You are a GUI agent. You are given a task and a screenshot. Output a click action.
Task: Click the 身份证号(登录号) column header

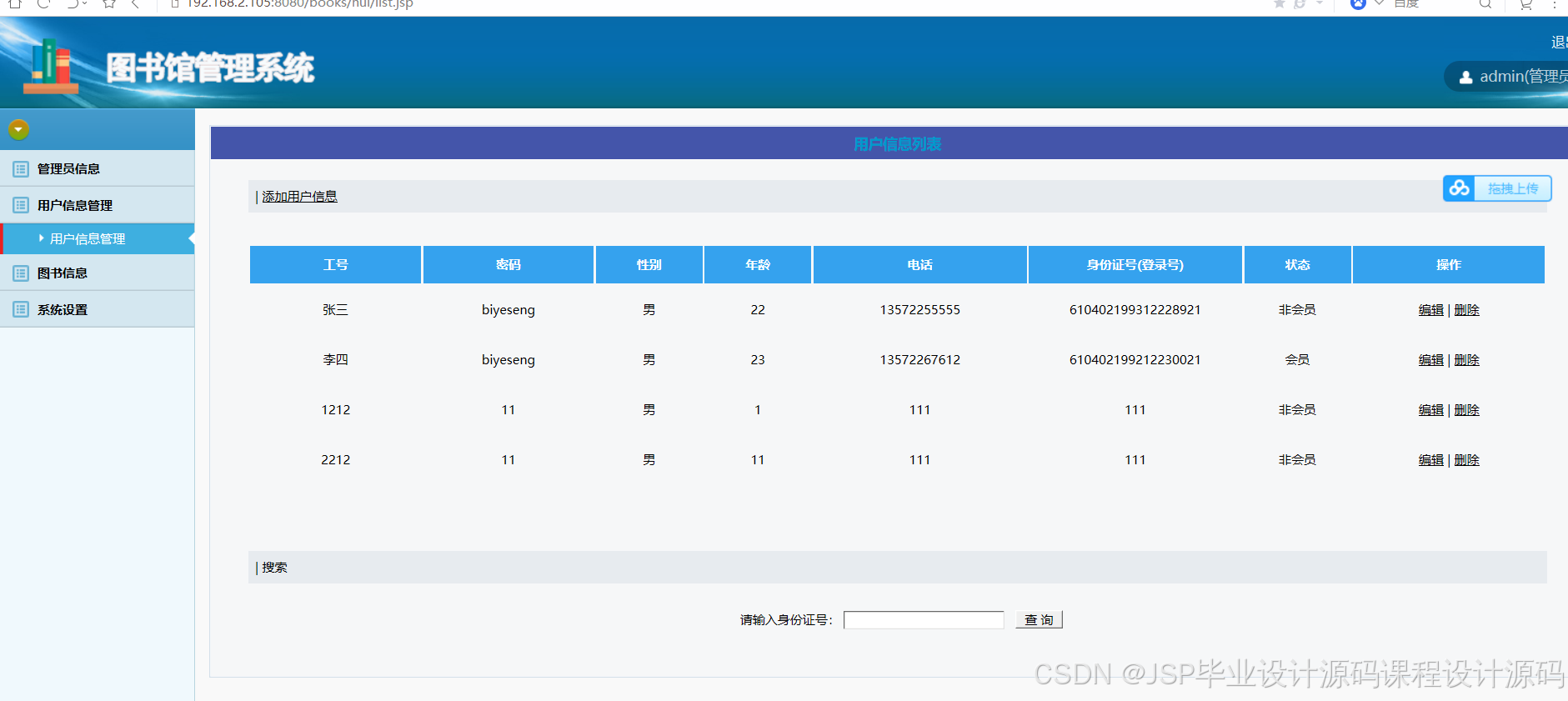point(1135,264)
